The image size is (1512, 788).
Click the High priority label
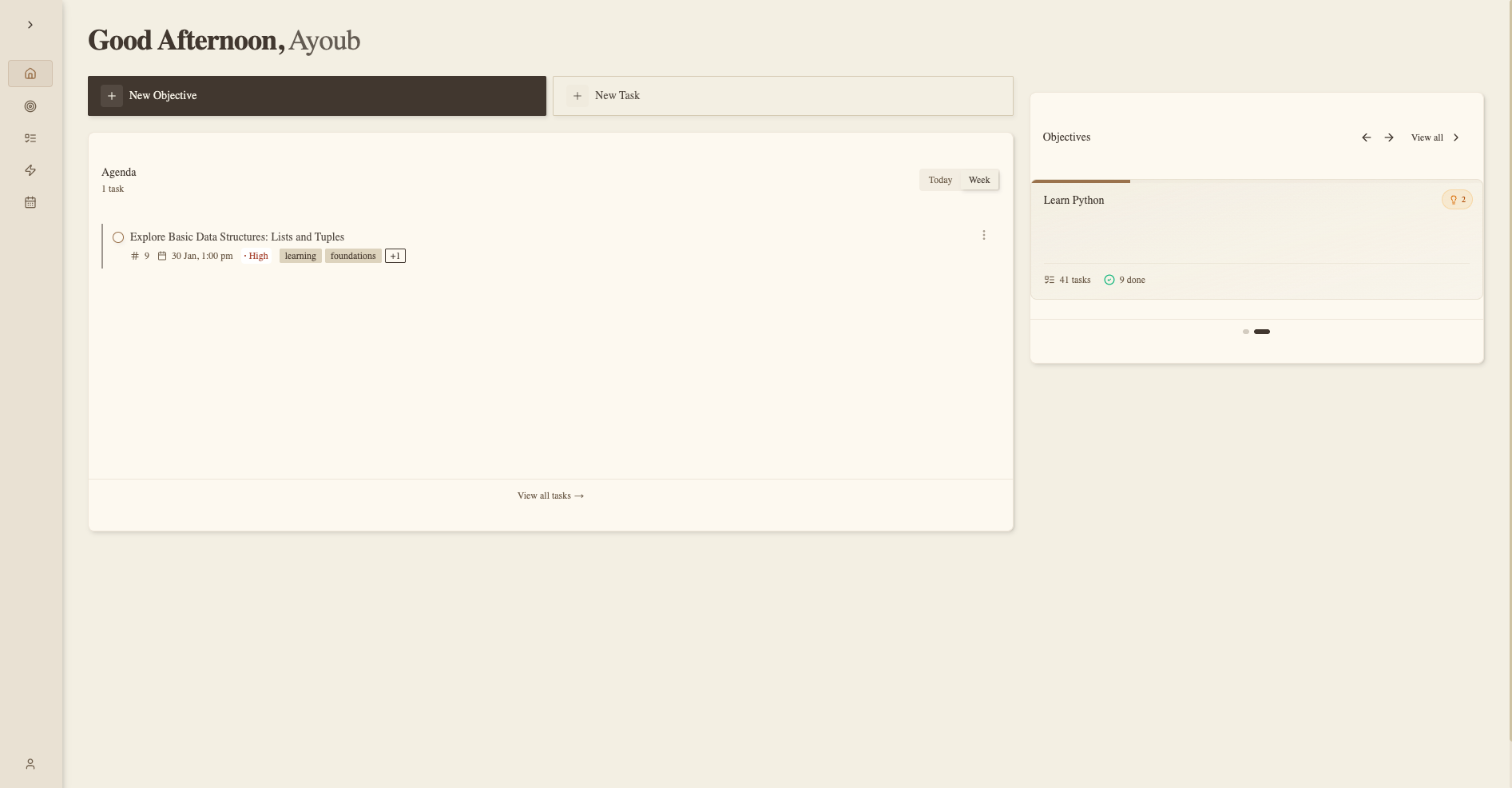(x=256, y=256)
